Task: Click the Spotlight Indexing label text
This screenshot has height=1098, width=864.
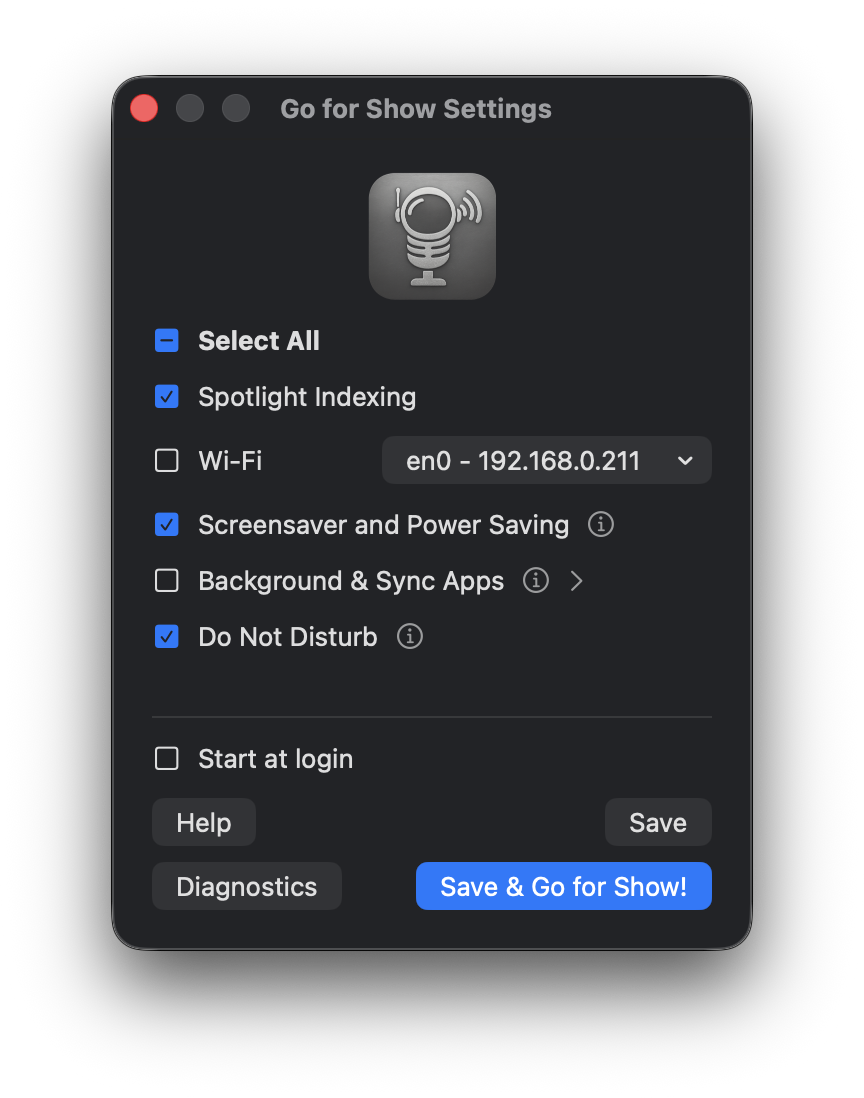Action: [307, 397]
